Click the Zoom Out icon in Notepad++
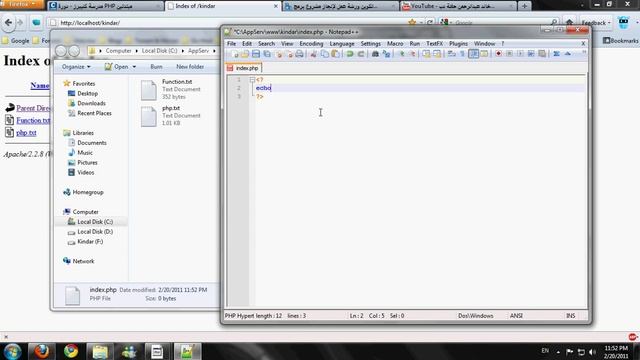The height and width of the screenshot is (360, 640). pyautogui.click(x=412, y=54)
